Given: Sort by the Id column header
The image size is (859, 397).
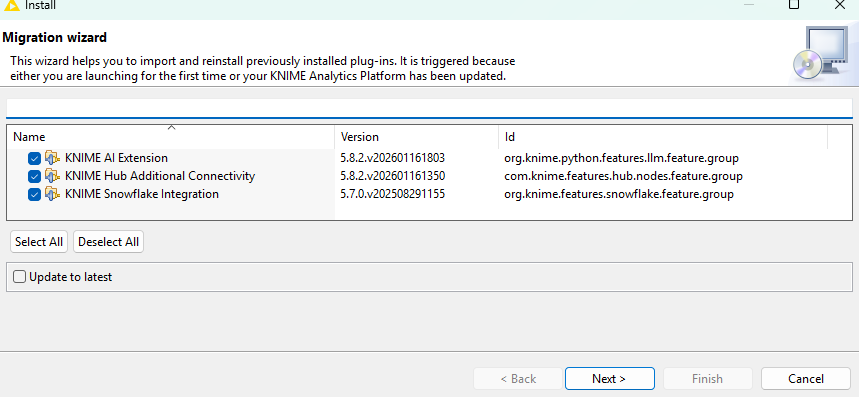Looking at the screenshot, I should (663, 137).
